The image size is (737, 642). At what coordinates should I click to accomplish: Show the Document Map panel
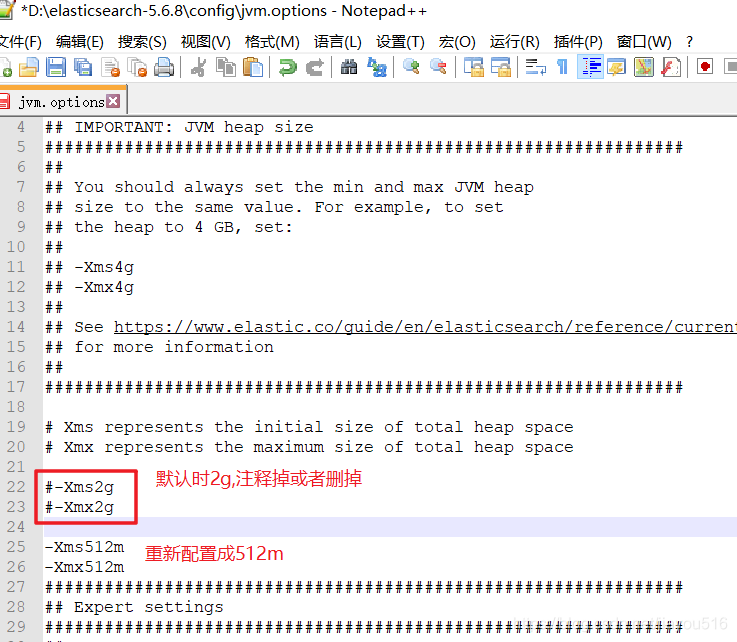pyautogui.click(x=644, y=67)
